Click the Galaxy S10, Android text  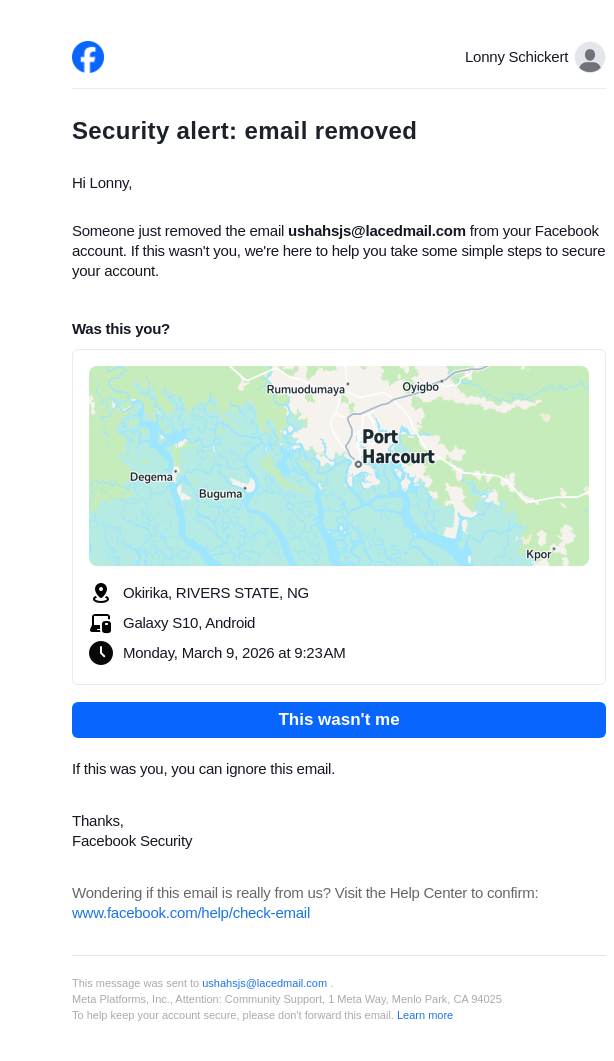(189, 623)
